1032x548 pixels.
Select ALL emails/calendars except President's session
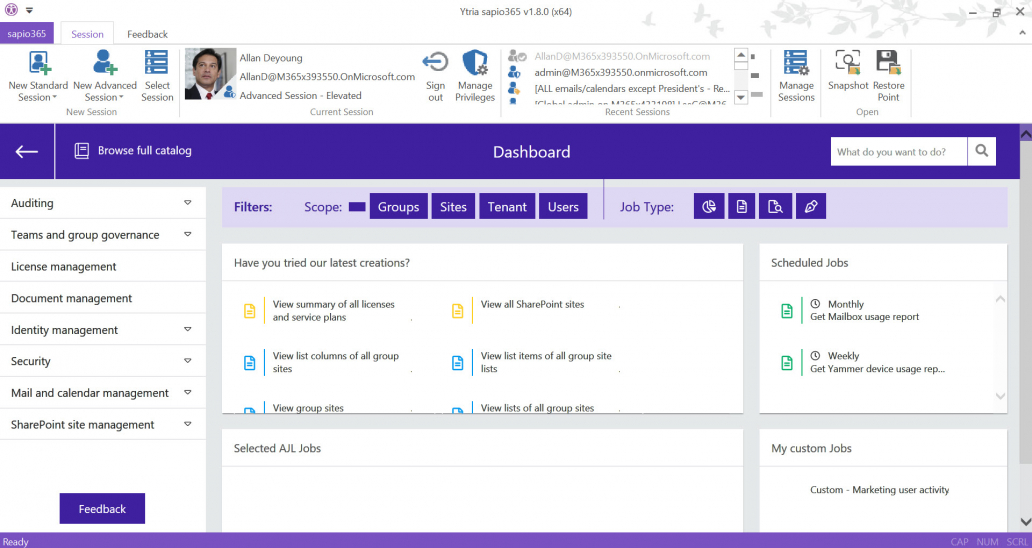tap(632, 88)
